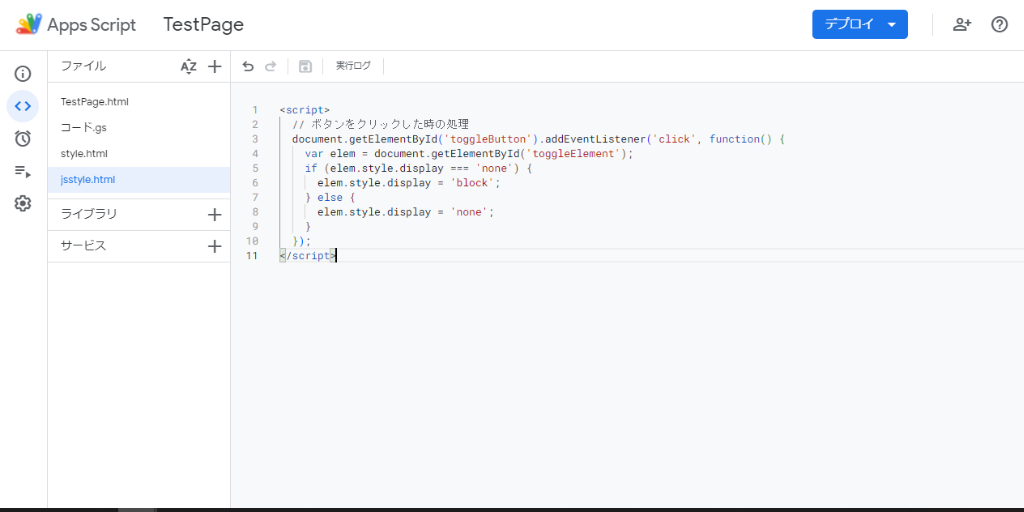Click 'toggleButton' string in code
This screenshot has height=512, width=1024.
coord(488,139)
